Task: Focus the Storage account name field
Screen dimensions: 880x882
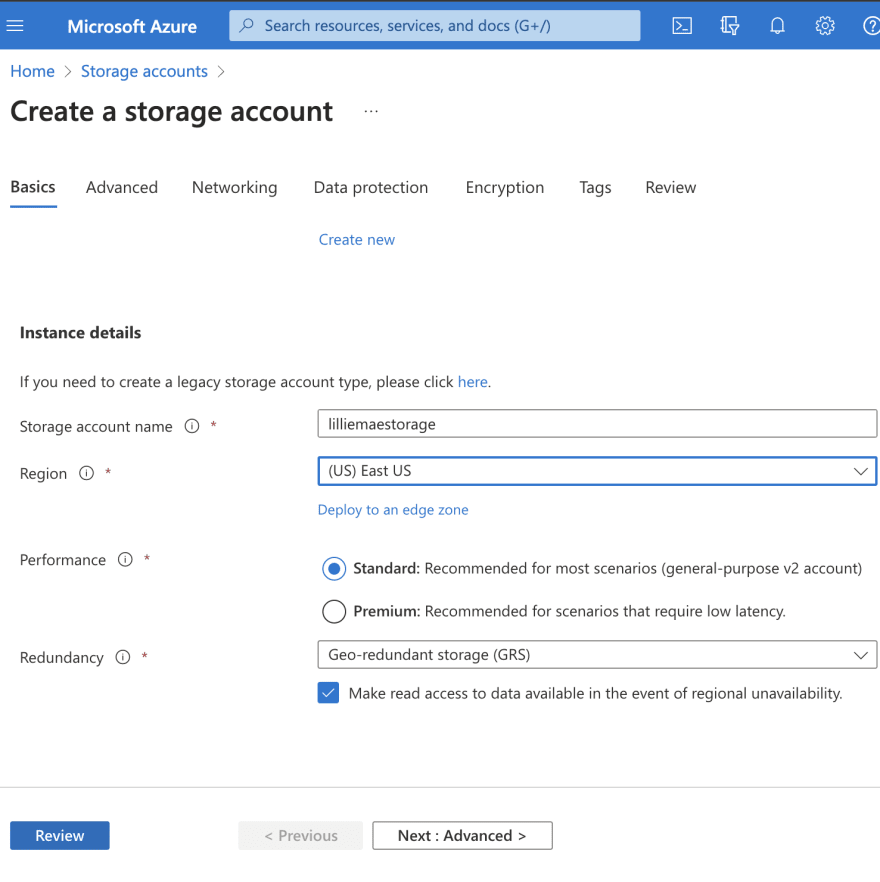Action: (x=597, y=424)
